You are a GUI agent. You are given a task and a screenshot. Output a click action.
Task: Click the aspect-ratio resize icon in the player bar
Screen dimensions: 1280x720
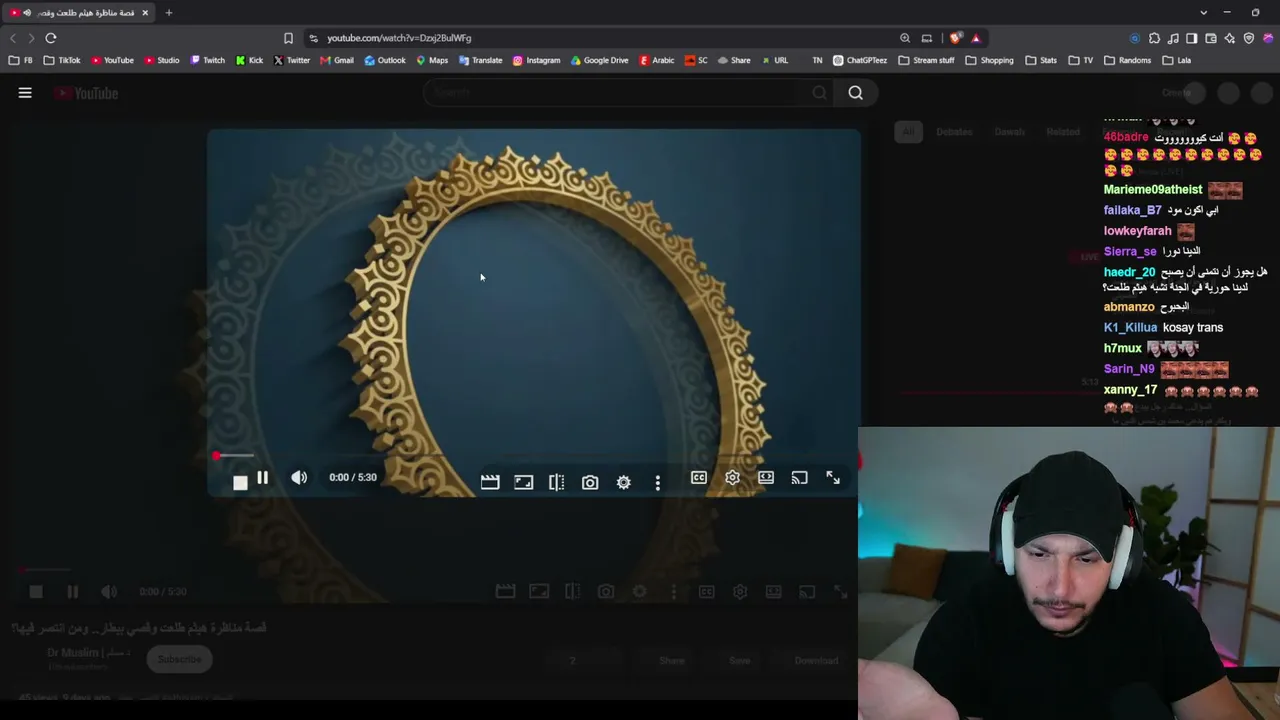(524, 482)
